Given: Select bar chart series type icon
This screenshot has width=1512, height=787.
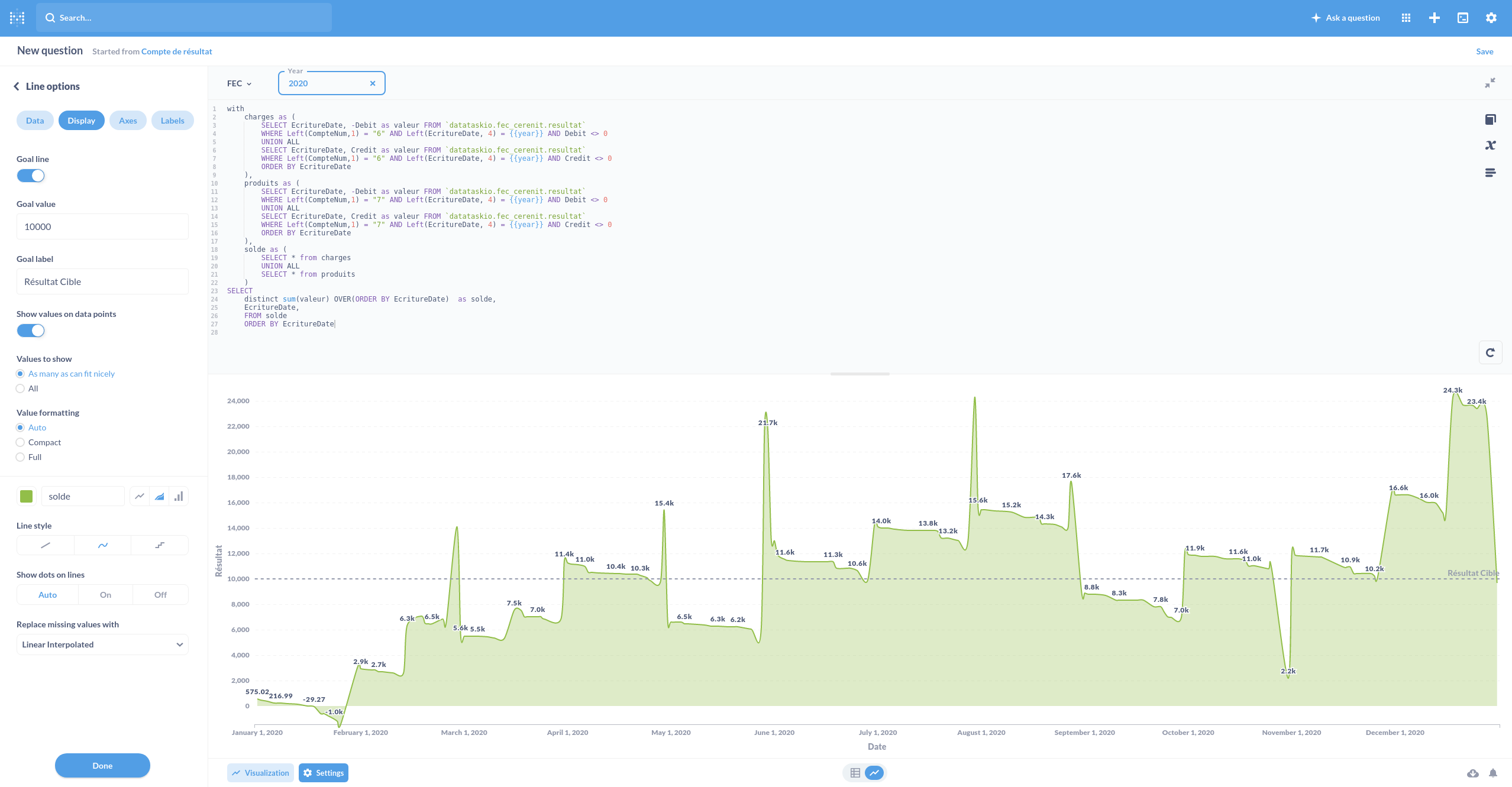Looking at the screenshot, I should 179,497.
